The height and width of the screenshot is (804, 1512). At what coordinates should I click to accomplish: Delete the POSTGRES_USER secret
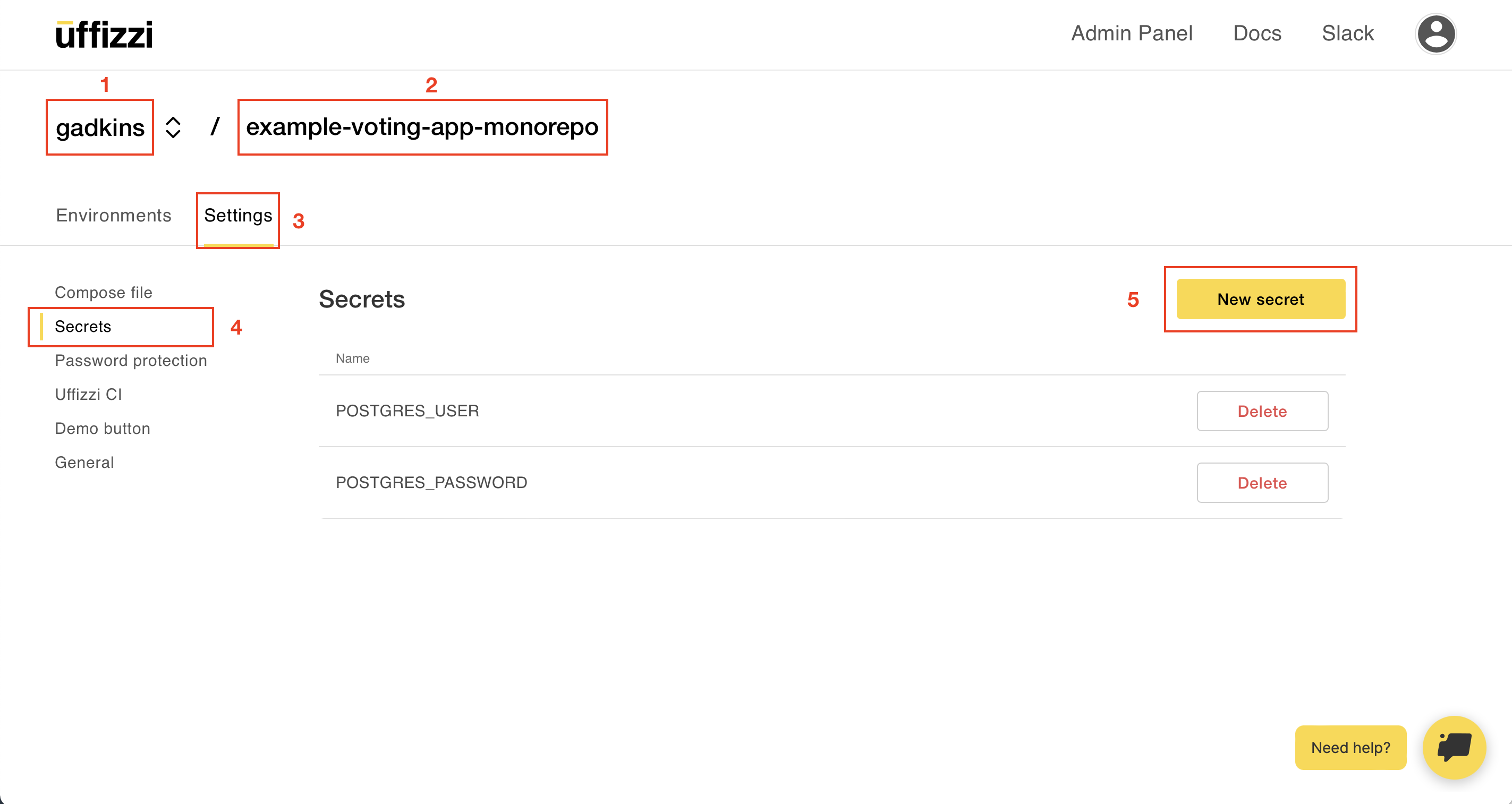point(1262,412)
